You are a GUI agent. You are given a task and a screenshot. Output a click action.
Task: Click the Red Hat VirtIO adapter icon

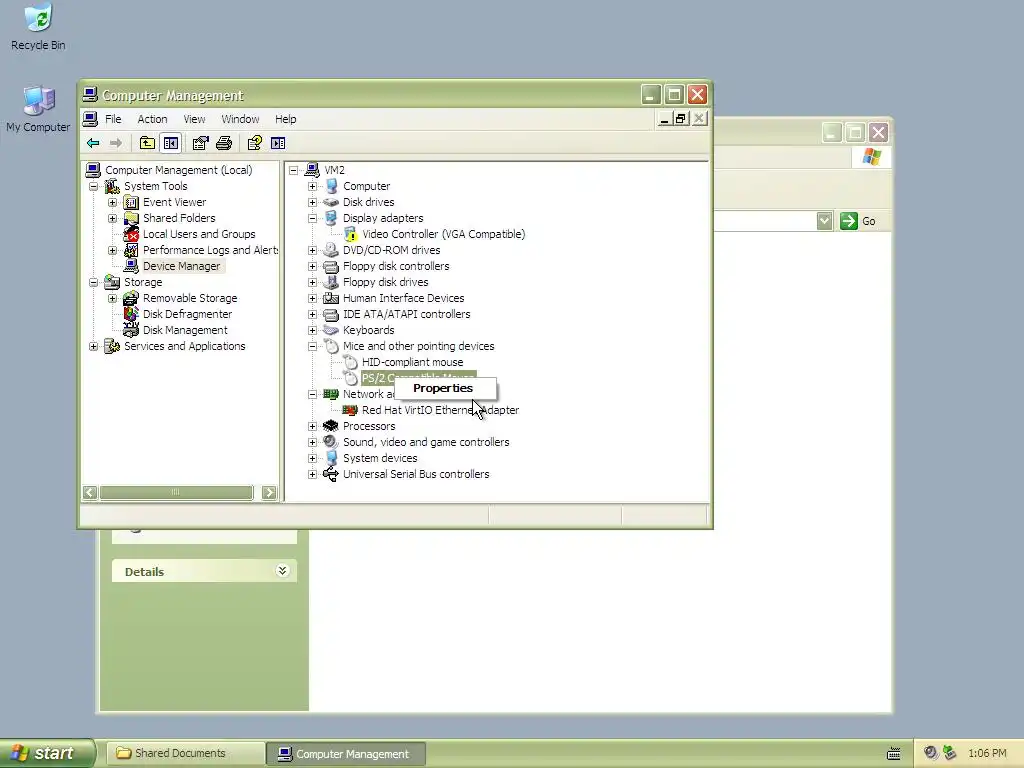(x=350, y=410)
